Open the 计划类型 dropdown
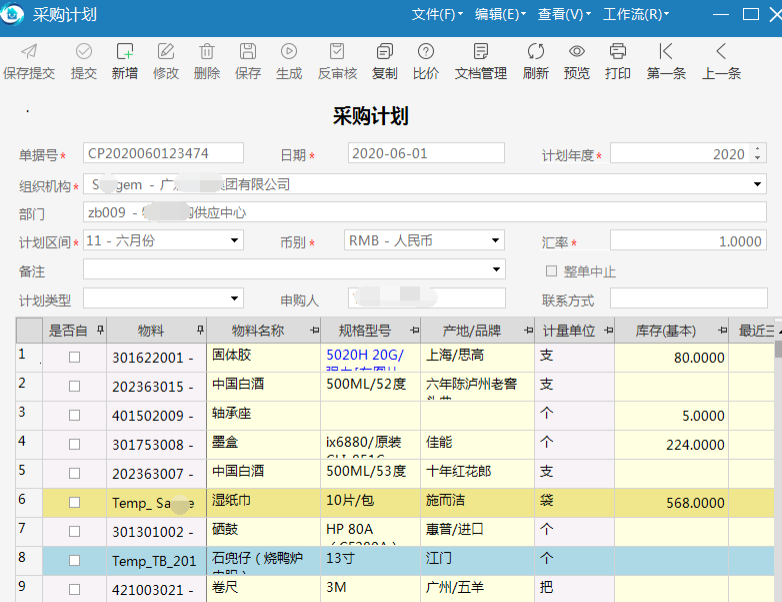This screenshot has width=782, height=602. click(234, 298)
